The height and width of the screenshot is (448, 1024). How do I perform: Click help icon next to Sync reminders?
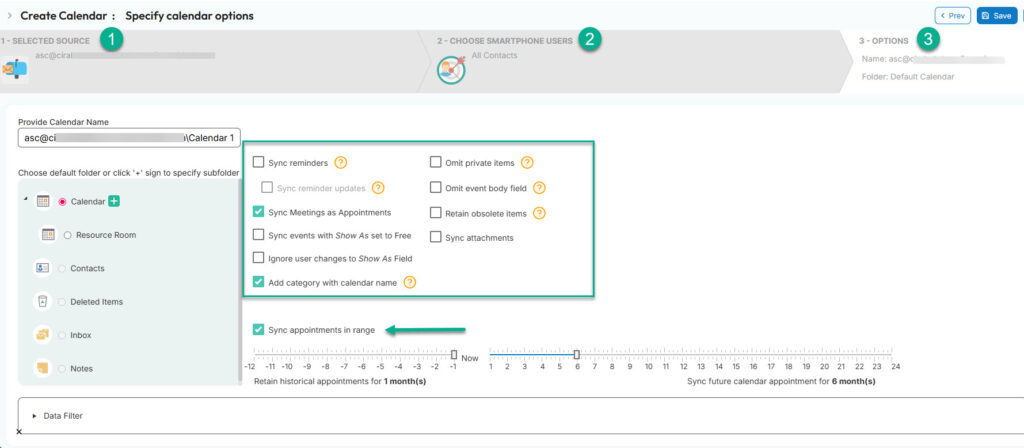(340, 162)
